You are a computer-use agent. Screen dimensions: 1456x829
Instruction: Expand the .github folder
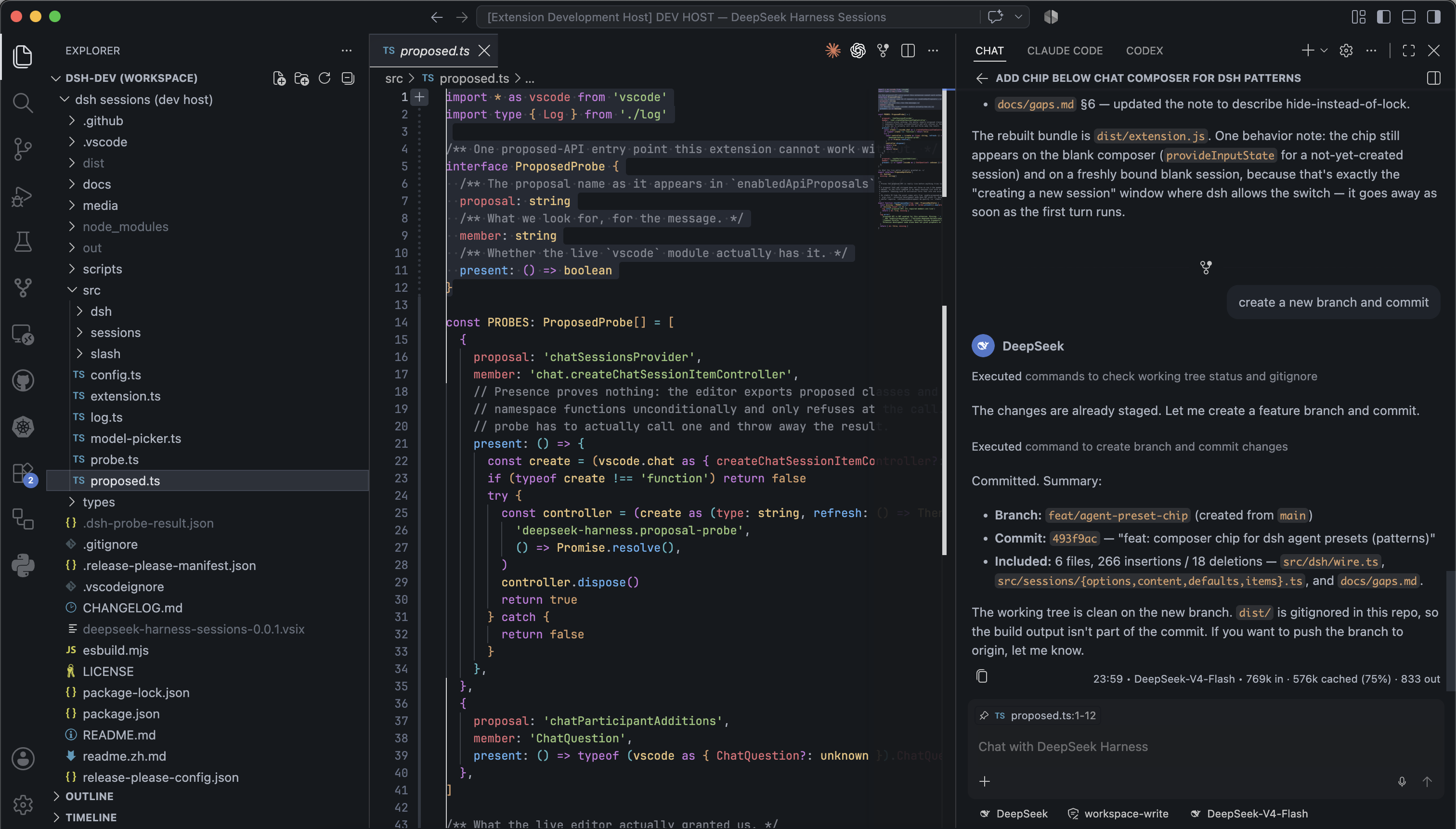point(208,121)
